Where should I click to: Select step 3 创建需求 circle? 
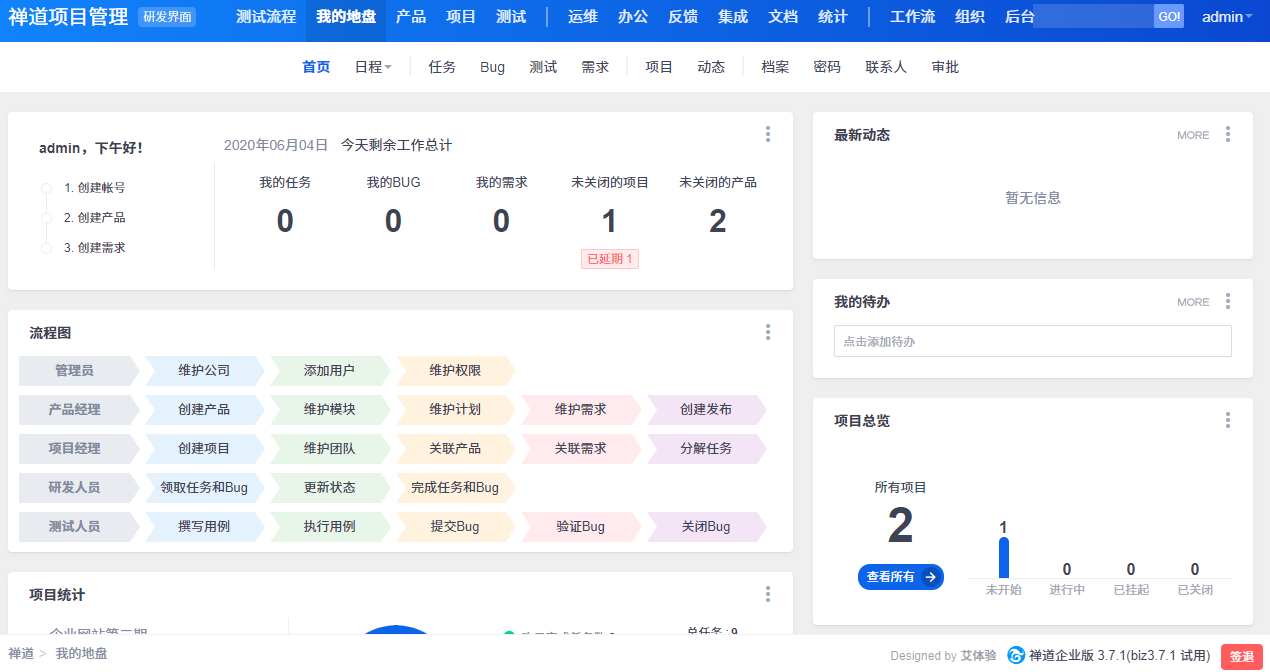46,248
